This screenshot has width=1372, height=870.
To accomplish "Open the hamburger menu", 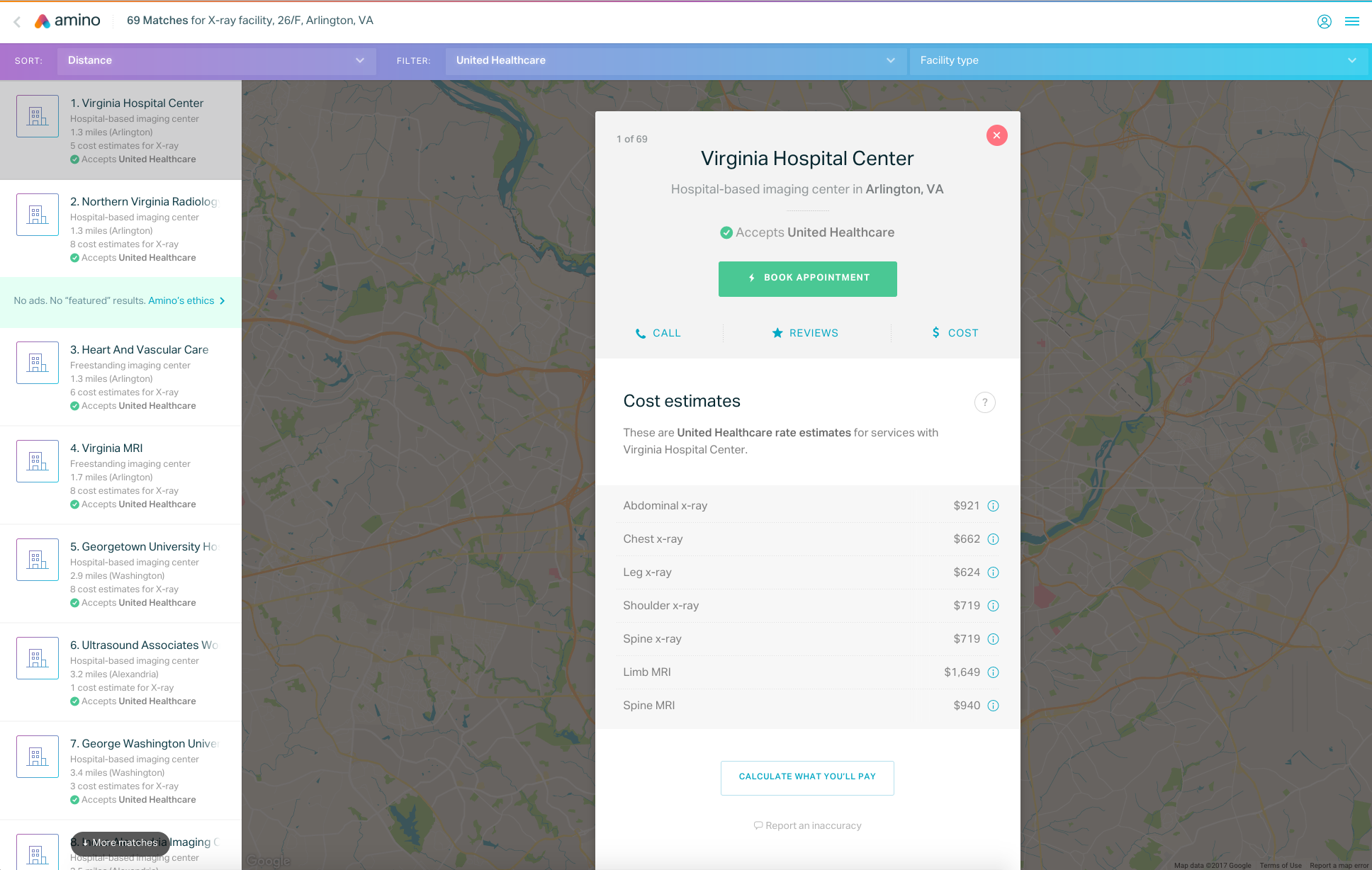I will (1352, 21).
